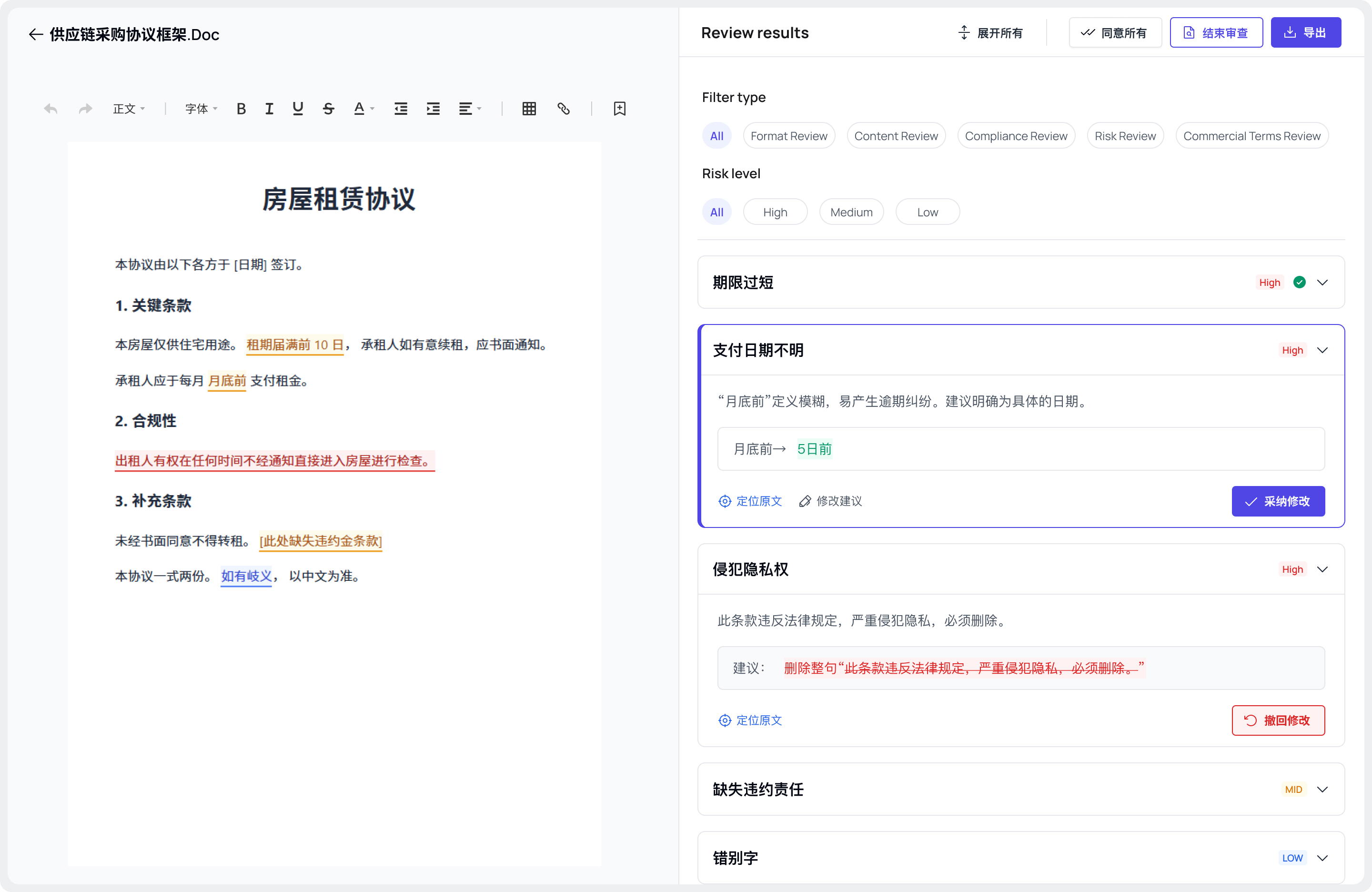Insert a table

coord(529,108)
